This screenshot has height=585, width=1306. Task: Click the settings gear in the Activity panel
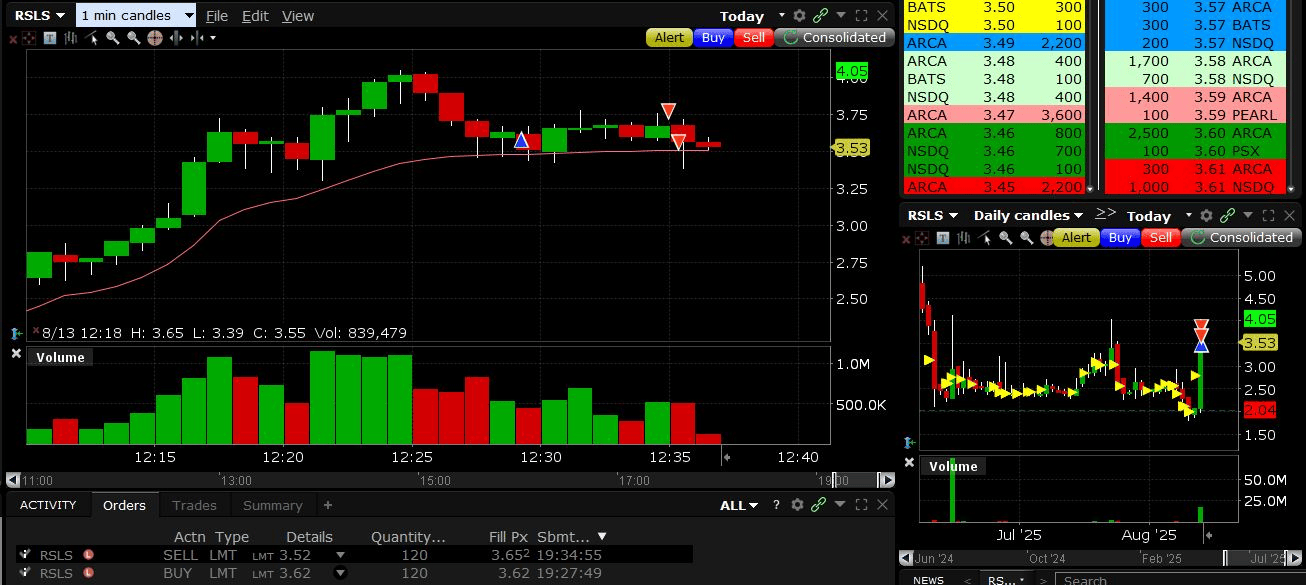pyautogui.click(x=799, y=505)
